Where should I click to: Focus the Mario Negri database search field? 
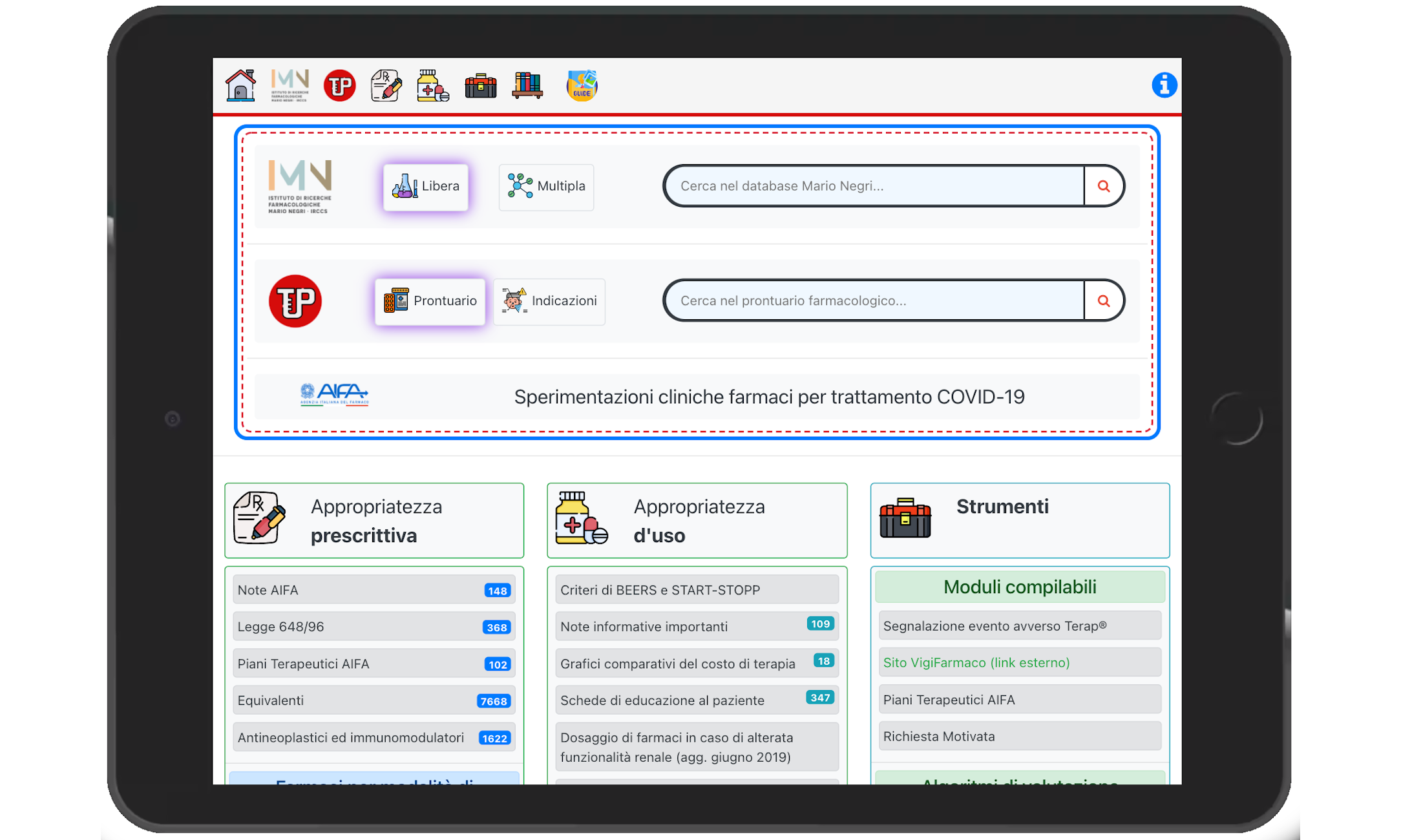[x=874, y=186]
